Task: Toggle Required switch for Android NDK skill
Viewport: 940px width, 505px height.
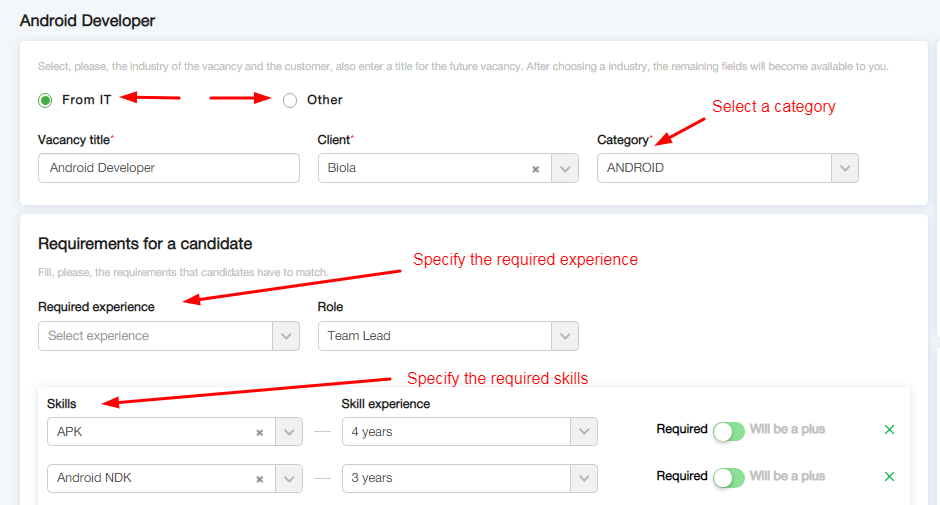Action: point(729,477)
